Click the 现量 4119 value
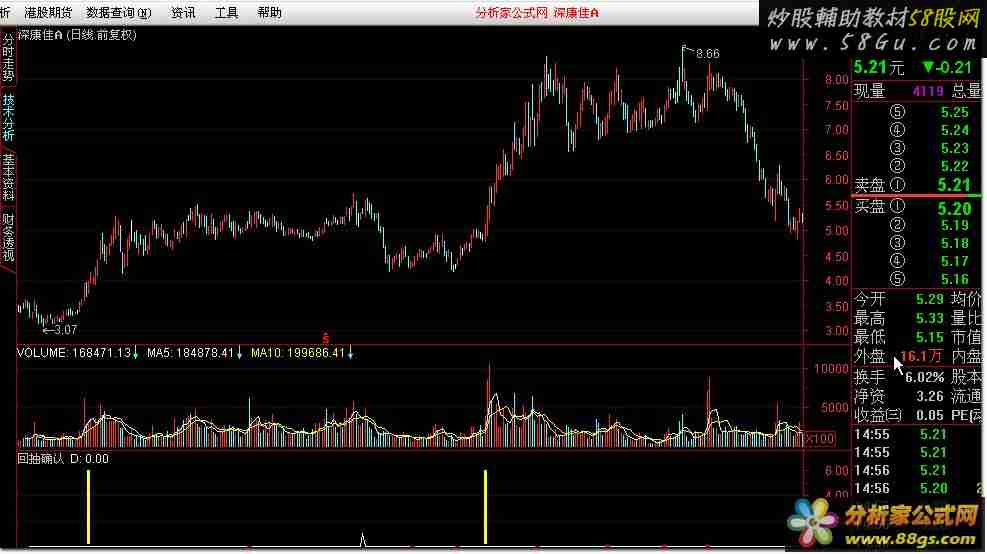Screen dimensions: 987x554 [x=928, y=91]
